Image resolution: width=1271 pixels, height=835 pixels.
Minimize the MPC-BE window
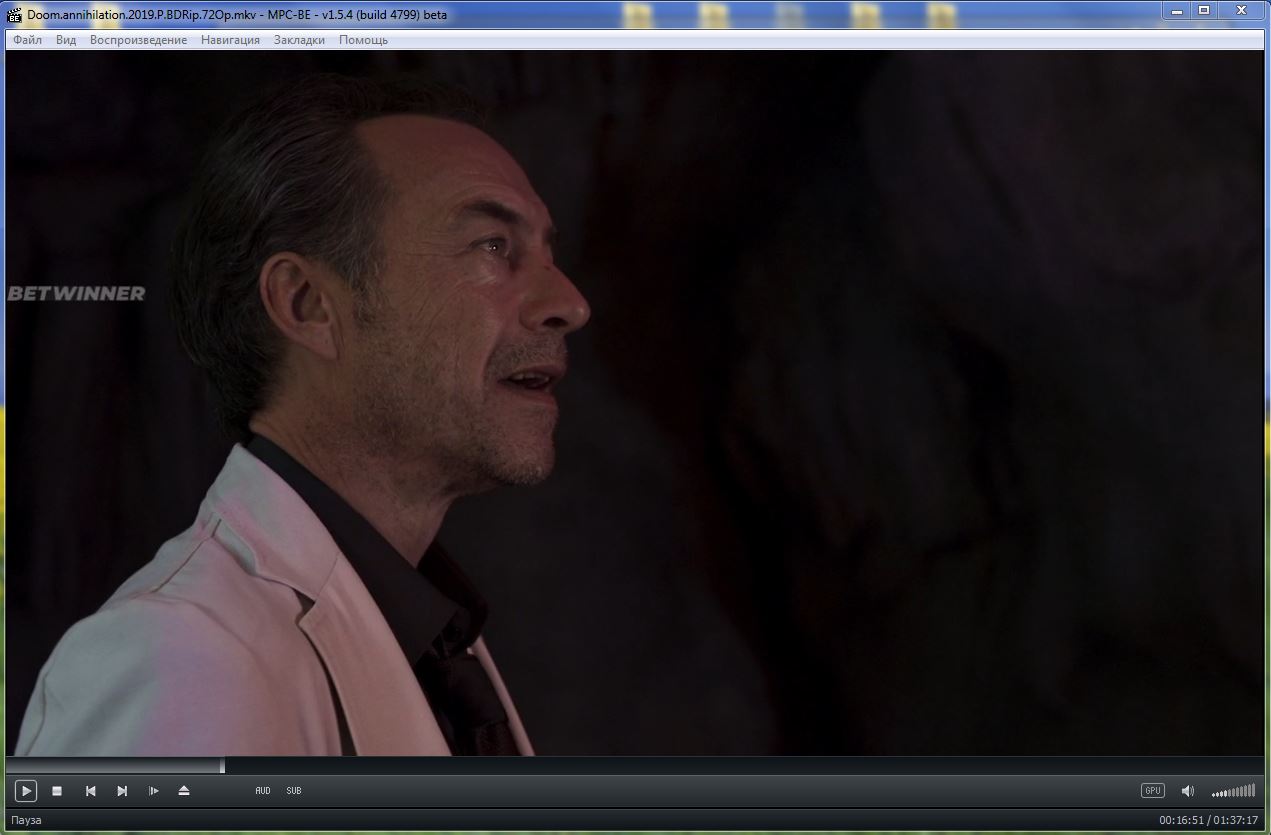[x=1175, y=10]
